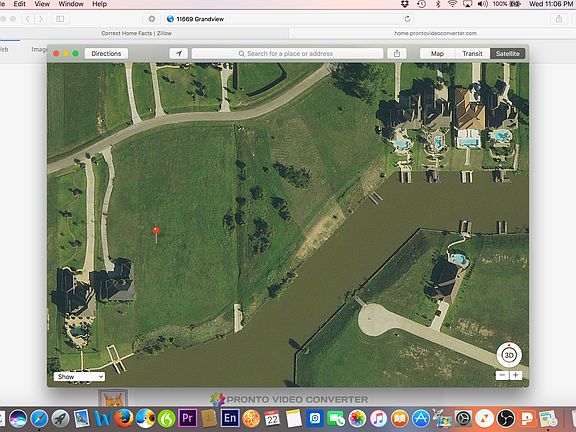The image size is (576, 432).
Task: Open iBooks from the Dock
Action: click(400, 418)
